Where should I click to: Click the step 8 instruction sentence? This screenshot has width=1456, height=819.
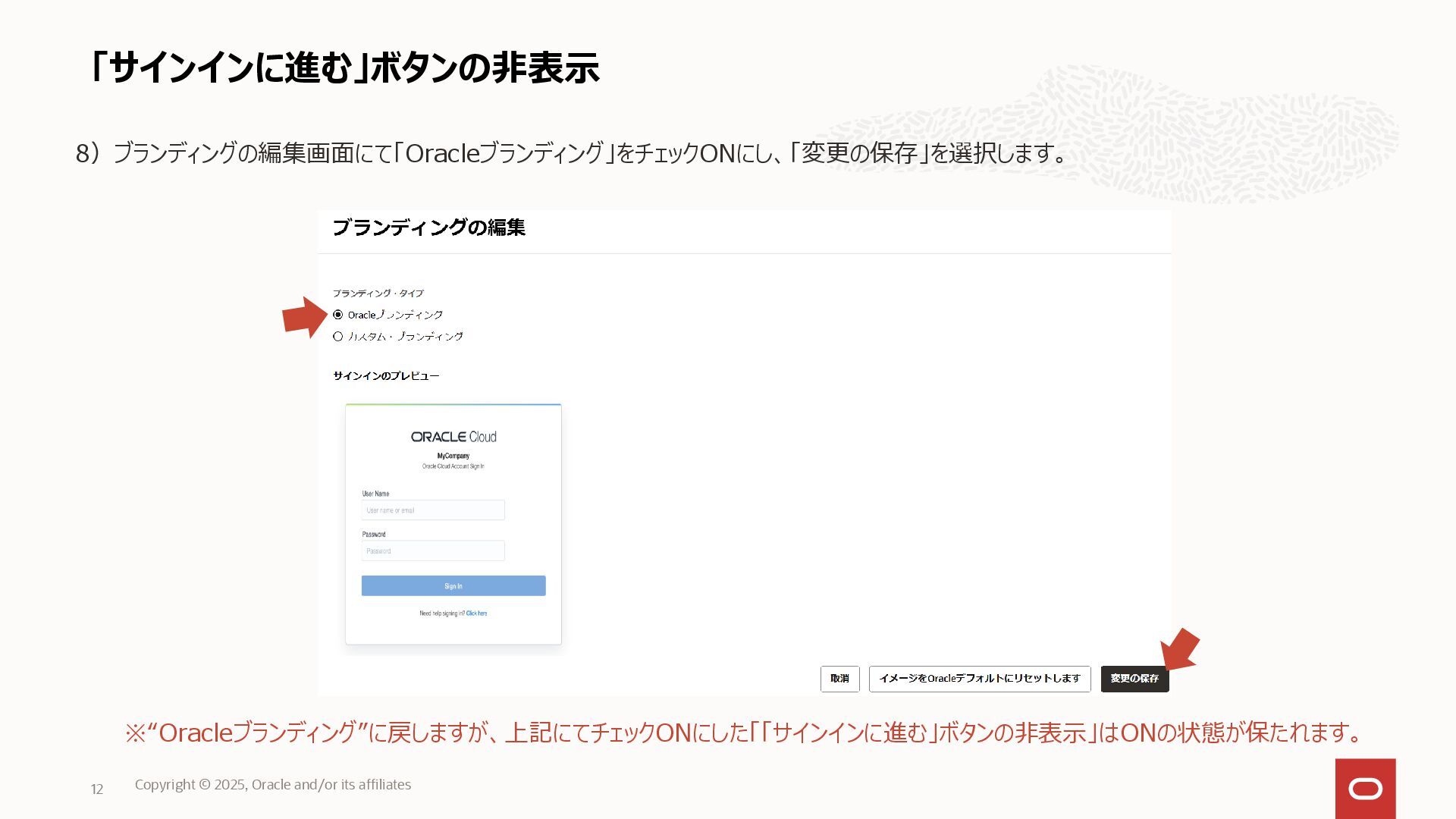(573, 153)
